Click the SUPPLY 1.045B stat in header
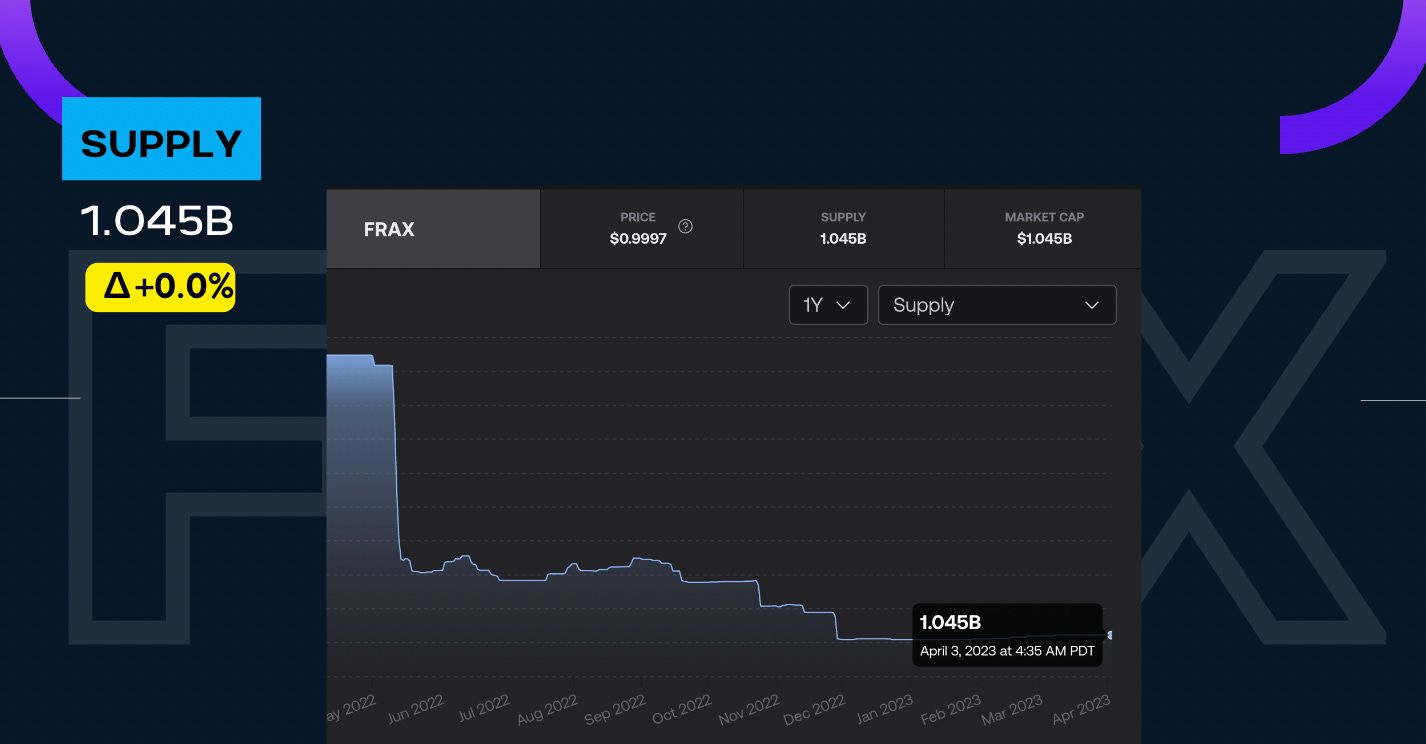This screenshot has height=744, width=1426. point(843,229)
